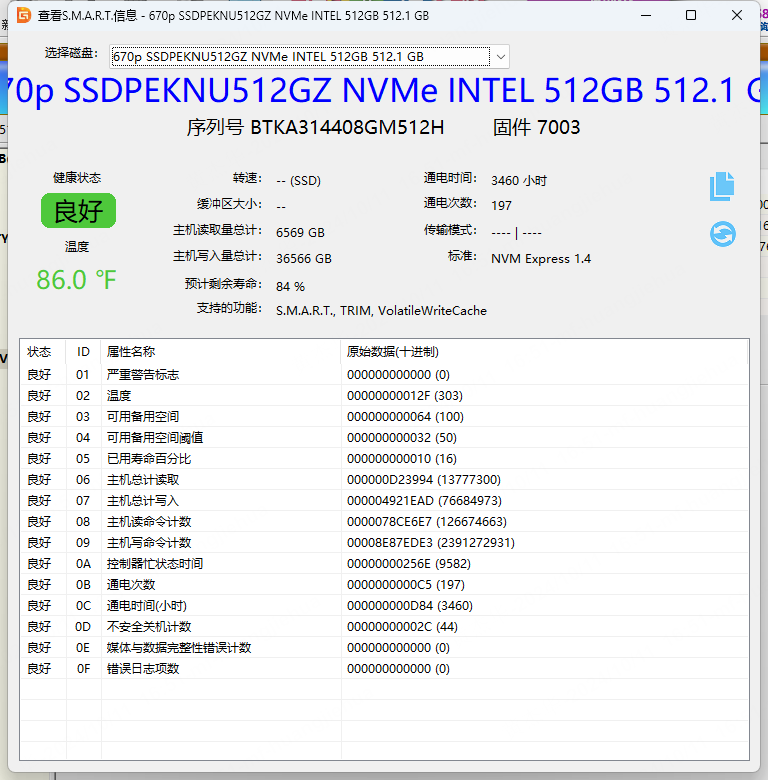768x780 pixels.
Task: Click the ID cell 0A
Action: click(x=83, y=564)
